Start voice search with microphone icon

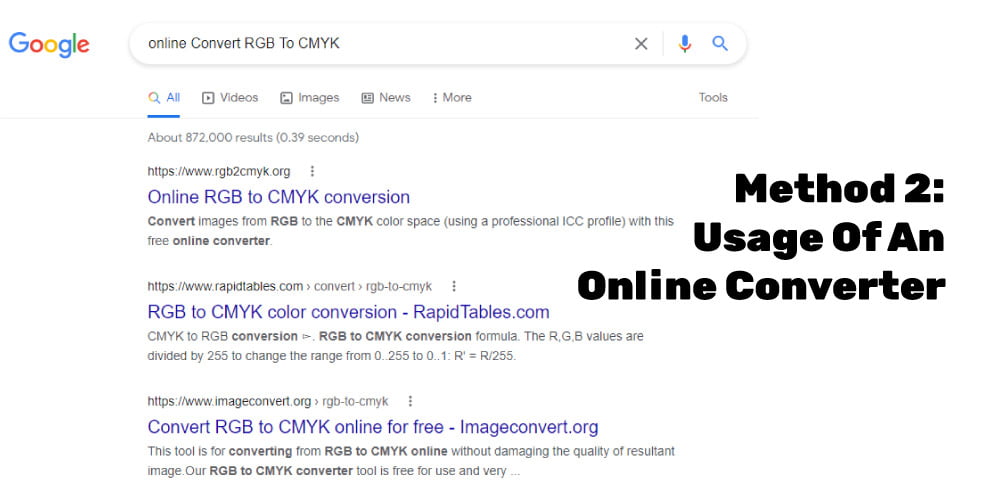click(x=685, y=43)
